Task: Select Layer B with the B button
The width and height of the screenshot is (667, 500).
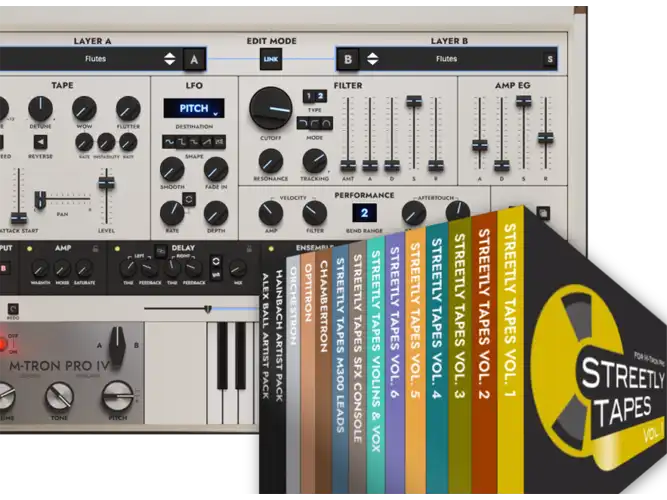Action: pyautogui.click(x=348, y=60)
